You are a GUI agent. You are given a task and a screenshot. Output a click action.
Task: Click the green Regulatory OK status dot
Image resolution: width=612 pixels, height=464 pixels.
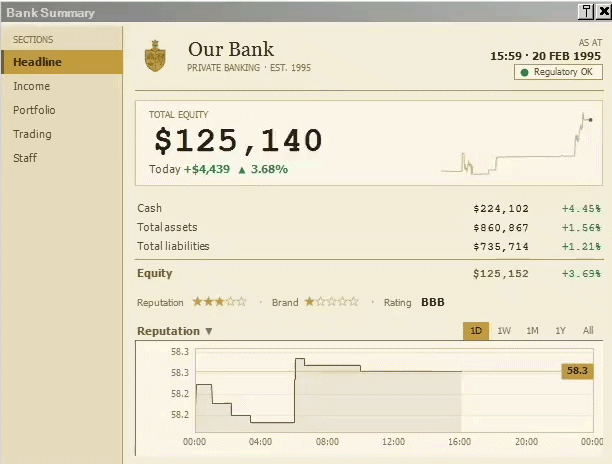(x=524, y=72)
